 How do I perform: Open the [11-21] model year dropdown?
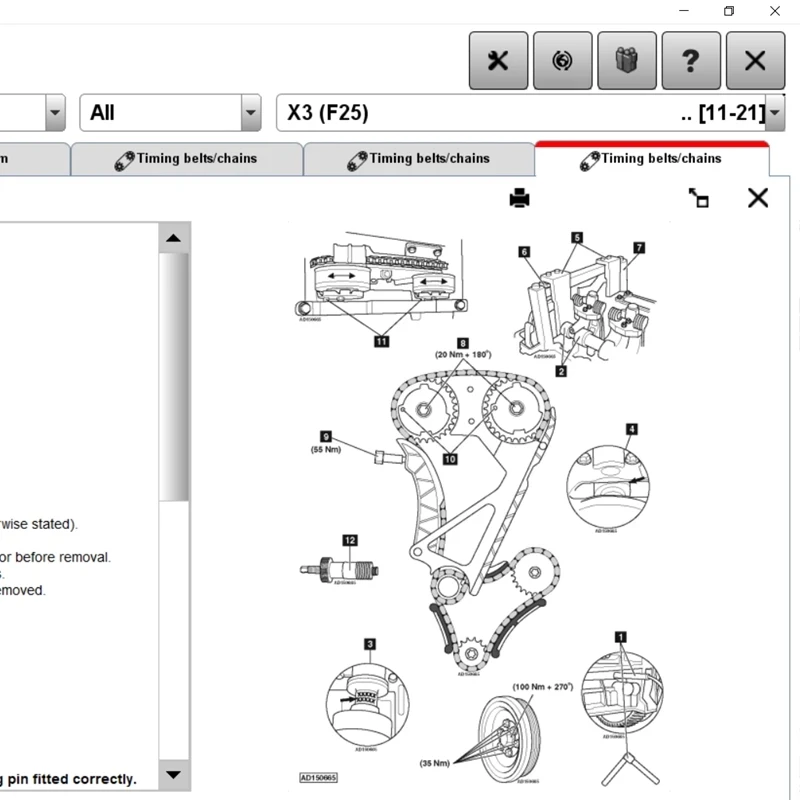(x=774, y=113)
